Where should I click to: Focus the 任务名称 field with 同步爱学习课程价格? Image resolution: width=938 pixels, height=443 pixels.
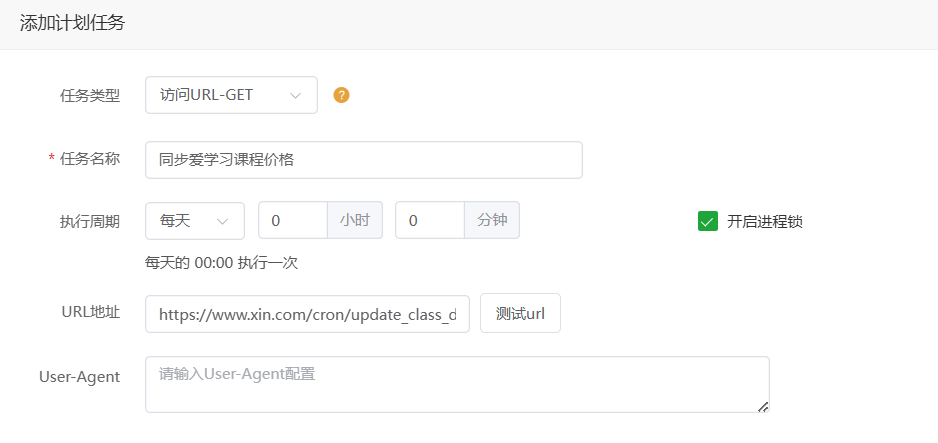tap(364, 160)
